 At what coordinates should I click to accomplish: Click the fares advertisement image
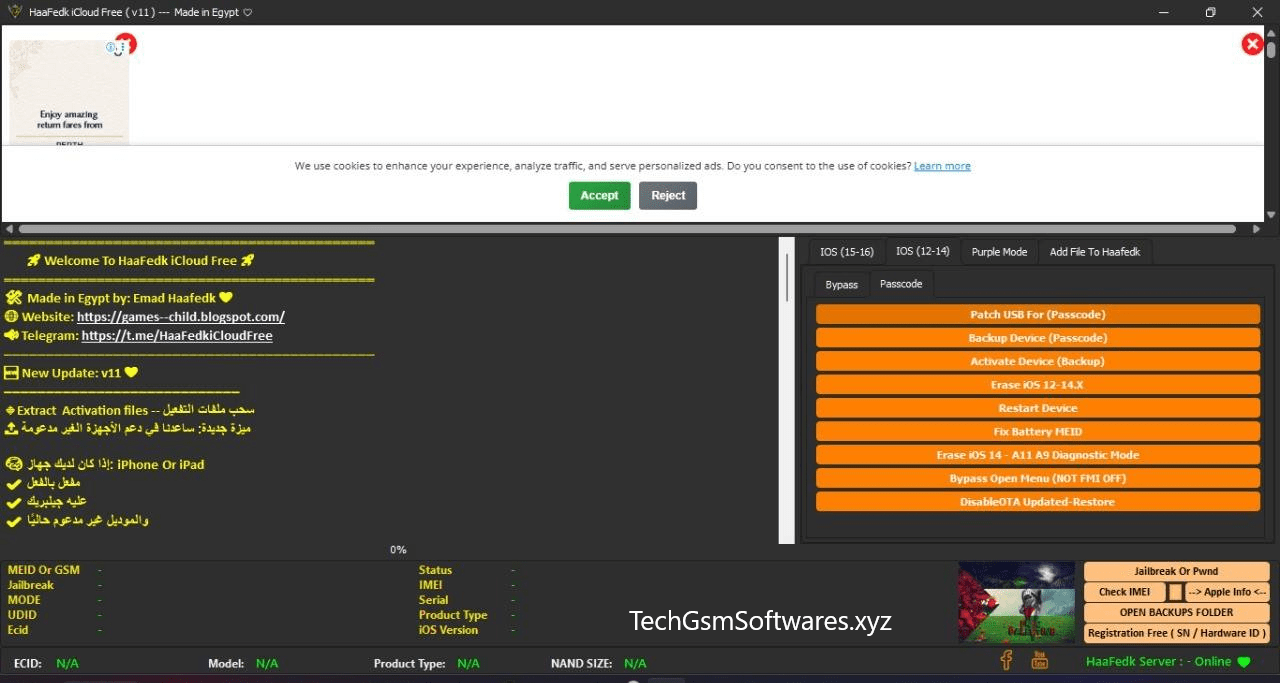(70, 93)
